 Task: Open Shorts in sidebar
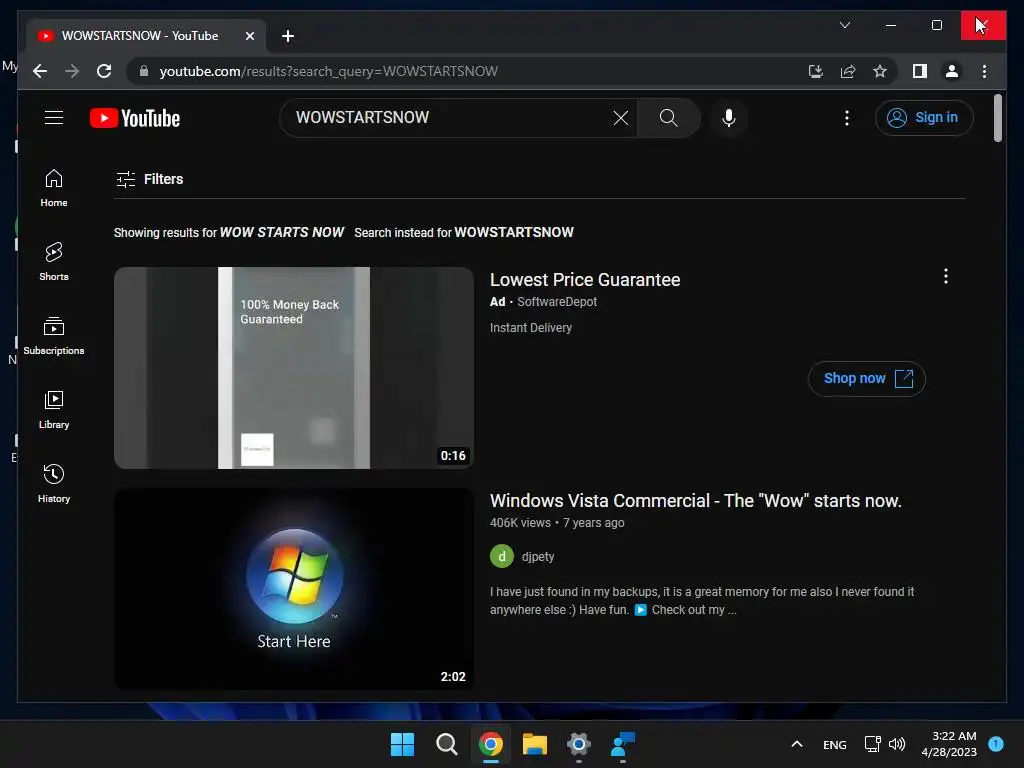(54, 262)
